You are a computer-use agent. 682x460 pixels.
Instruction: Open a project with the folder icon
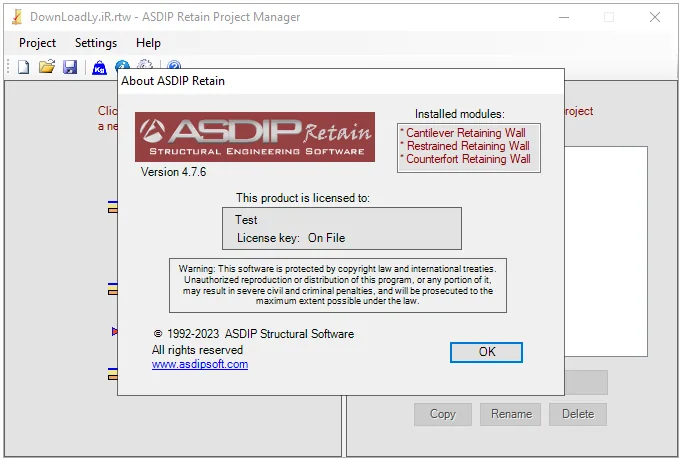tap(47, 67)
